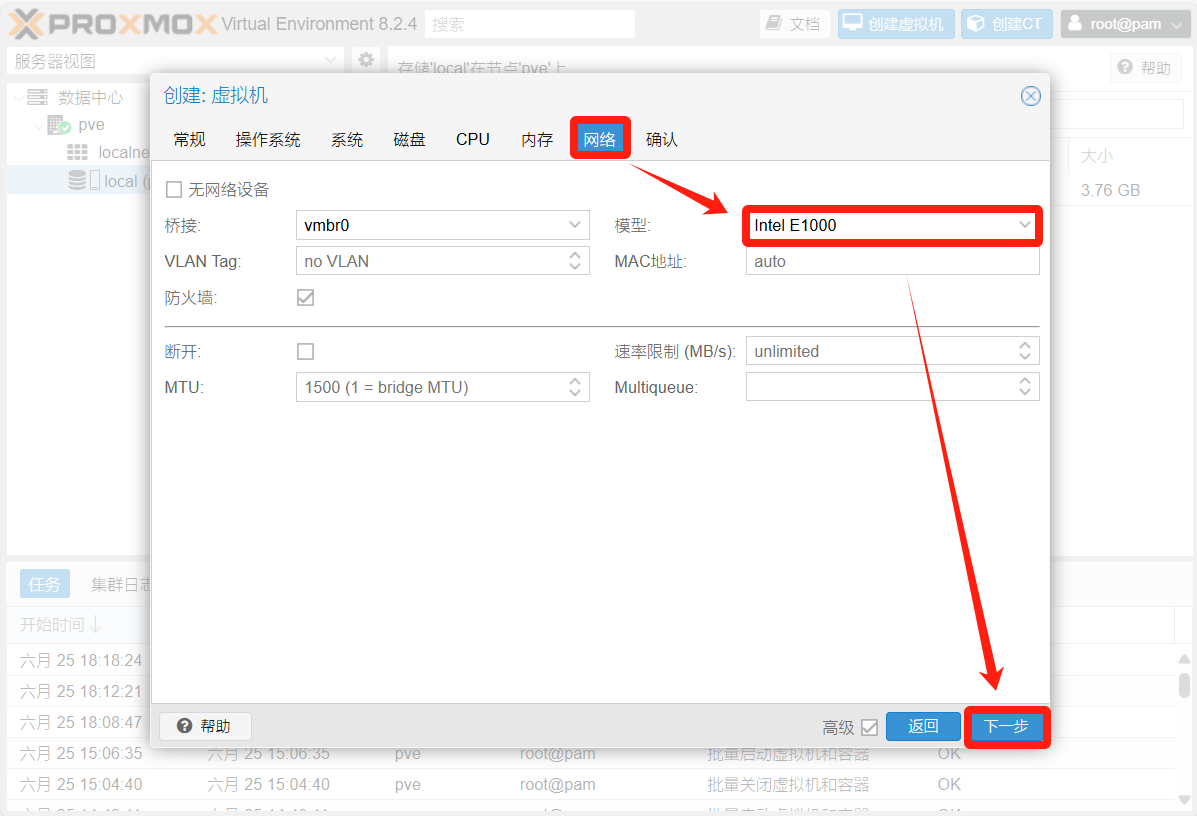This screenshot has width=1197, height=816.
Task: Close the Create VM dialog
Action: tap(1030, 96)
